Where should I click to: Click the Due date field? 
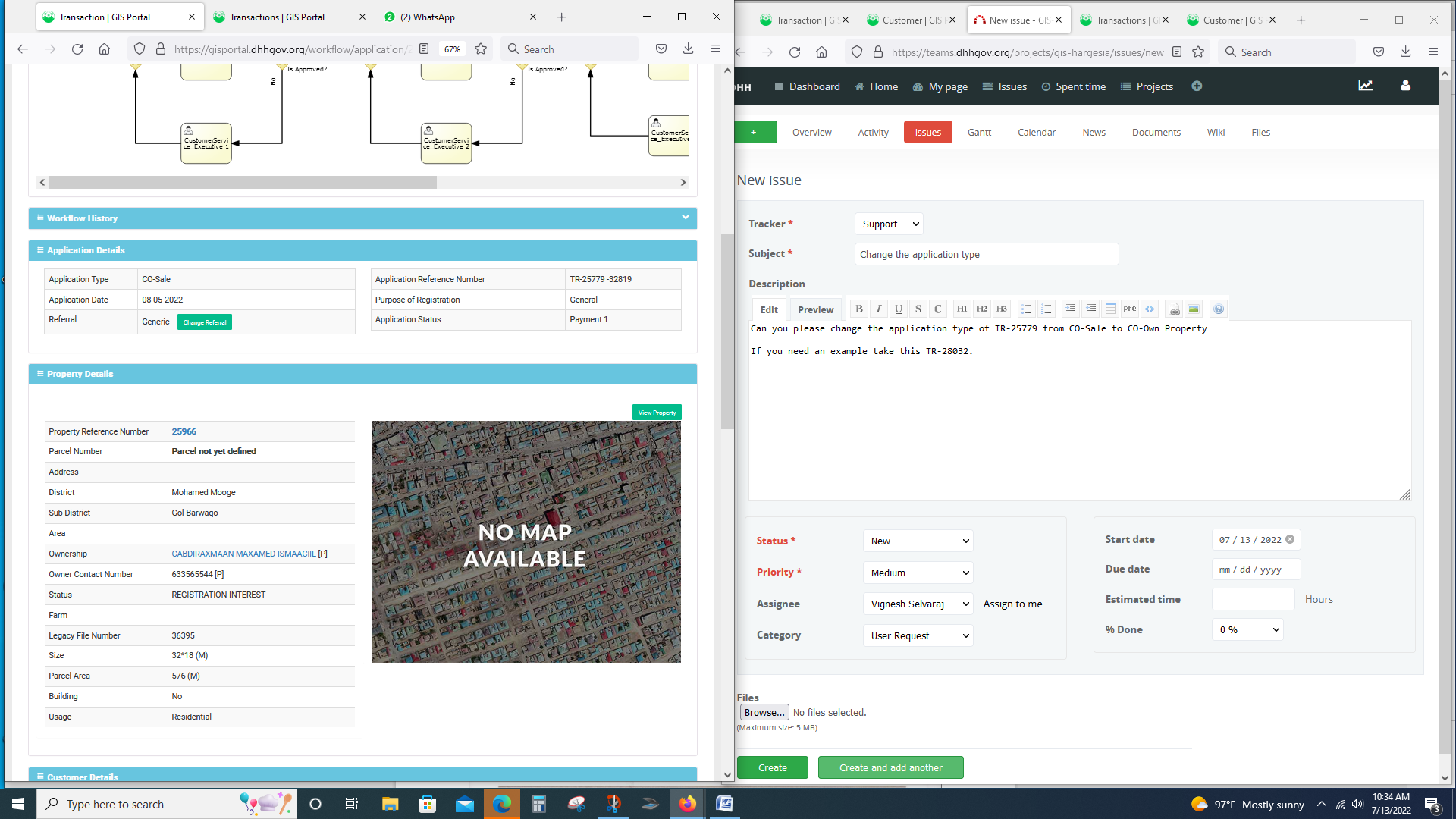[1256, 570]
